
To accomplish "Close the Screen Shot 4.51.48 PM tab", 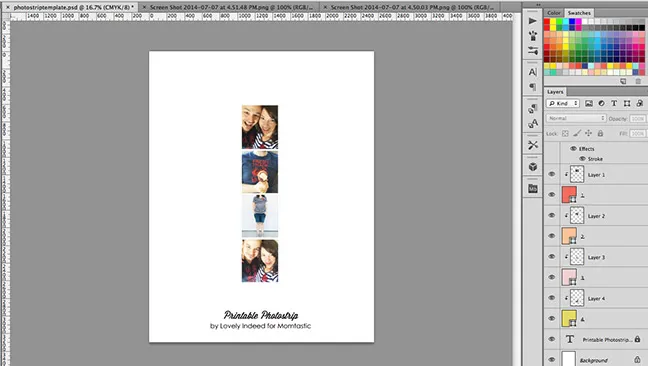I will (x=144, y=7).
